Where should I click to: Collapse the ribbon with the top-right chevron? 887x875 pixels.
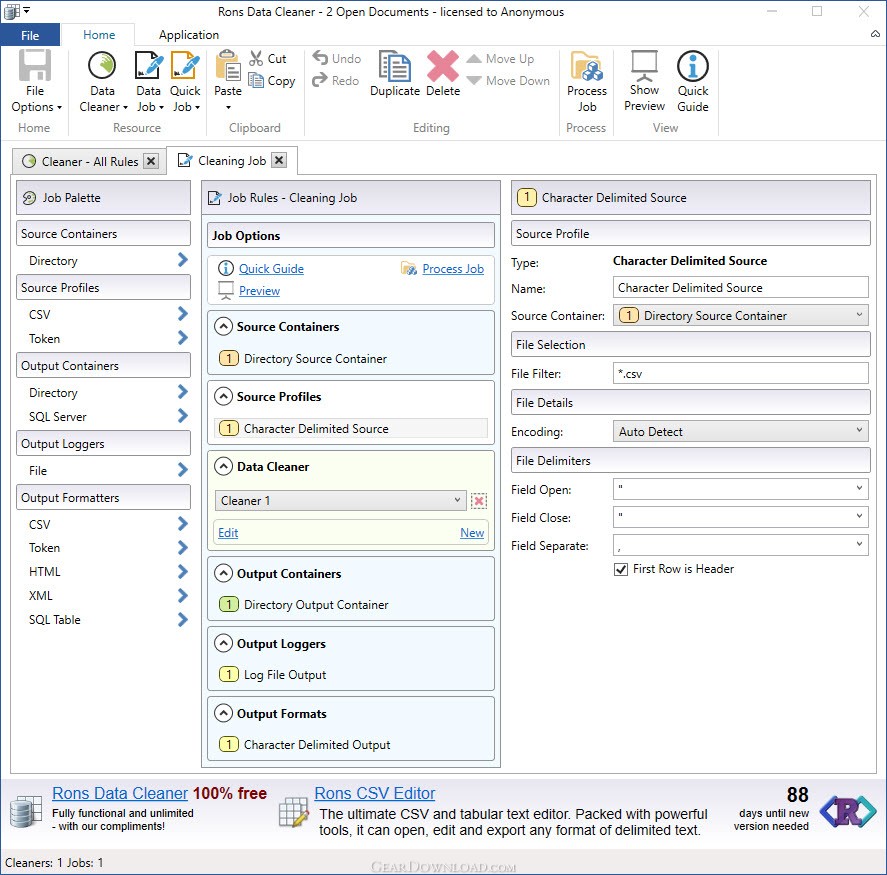point(875,35)
